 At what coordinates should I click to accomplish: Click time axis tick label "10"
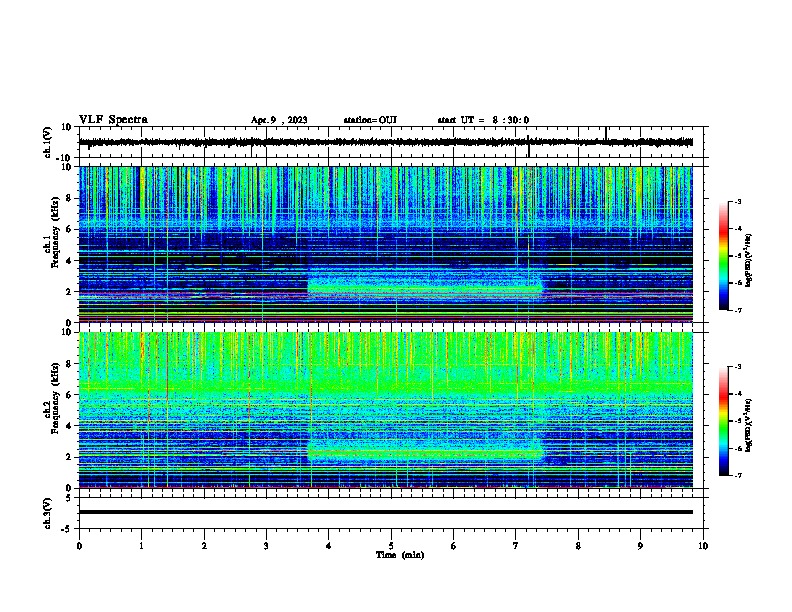703,546
